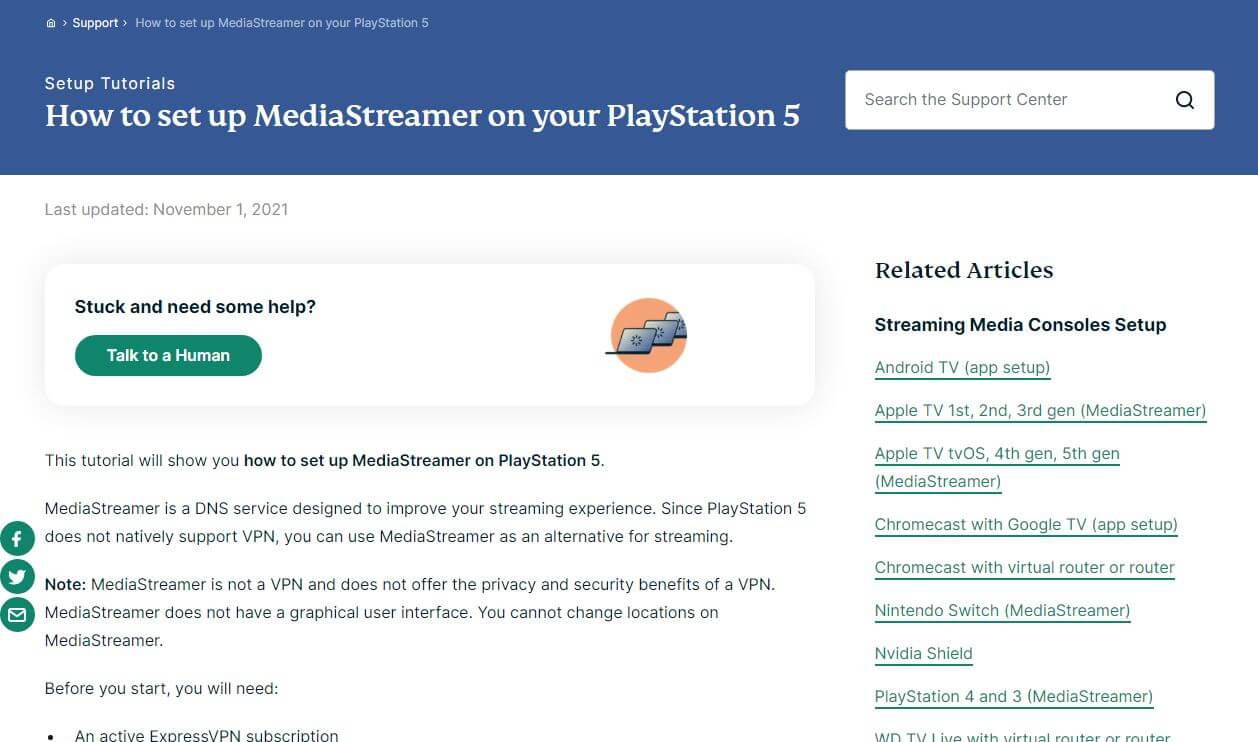Click the 'Note:' paragraph label
This screenshot has height=742, width=1258.
point(66,584)
